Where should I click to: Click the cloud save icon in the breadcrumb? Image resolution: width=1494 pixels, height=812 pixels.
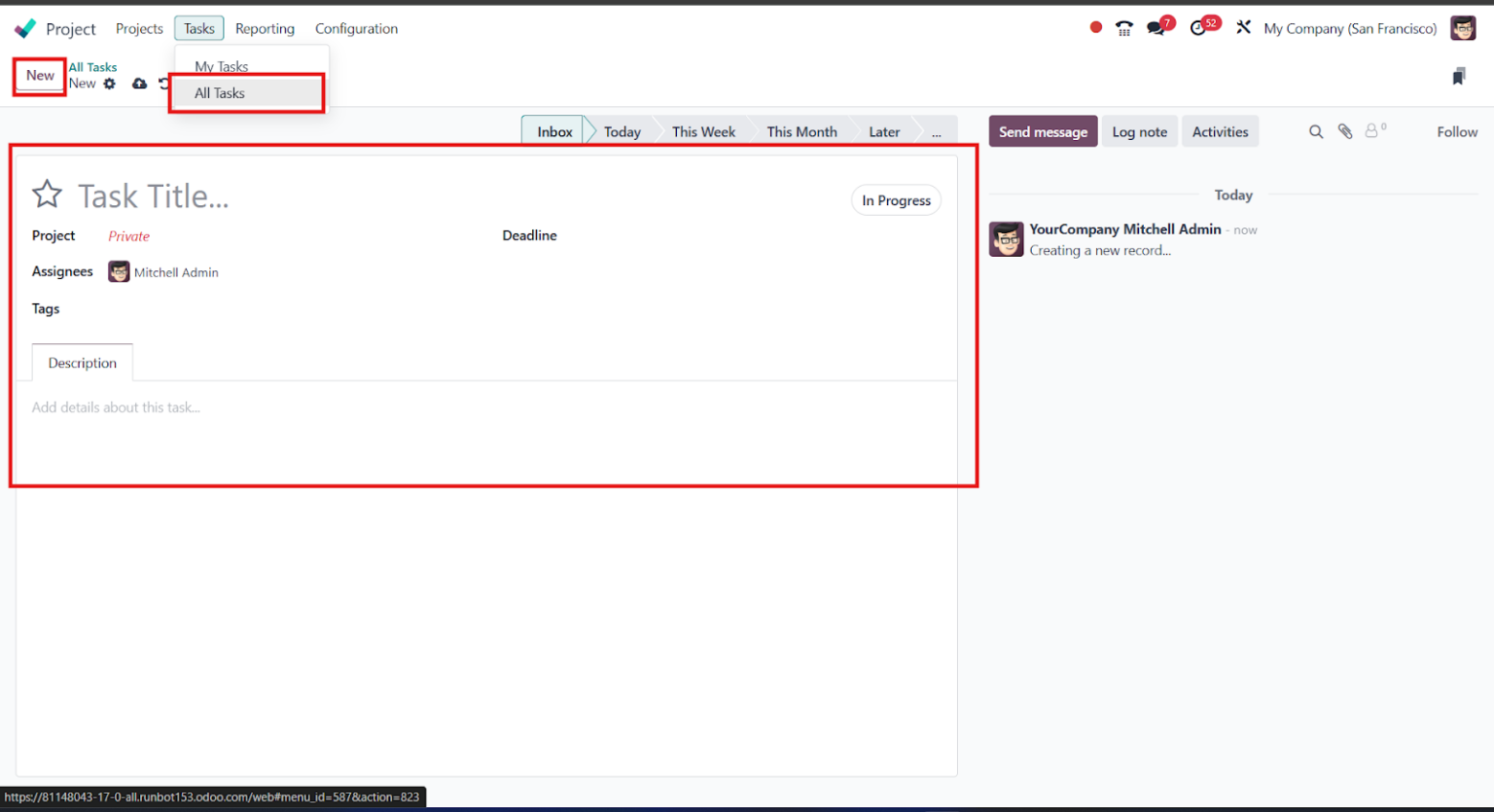(x=138, y=84)
